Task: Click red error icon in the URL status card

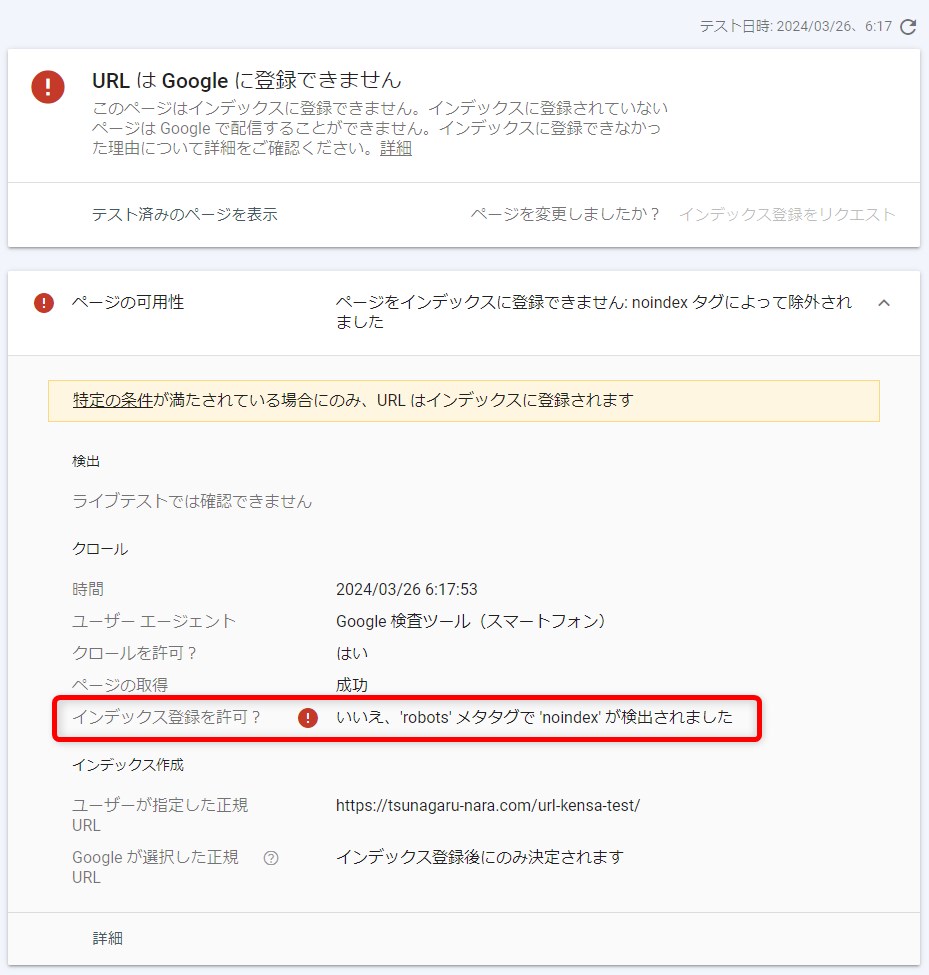Action: click(x=48, y=87)
